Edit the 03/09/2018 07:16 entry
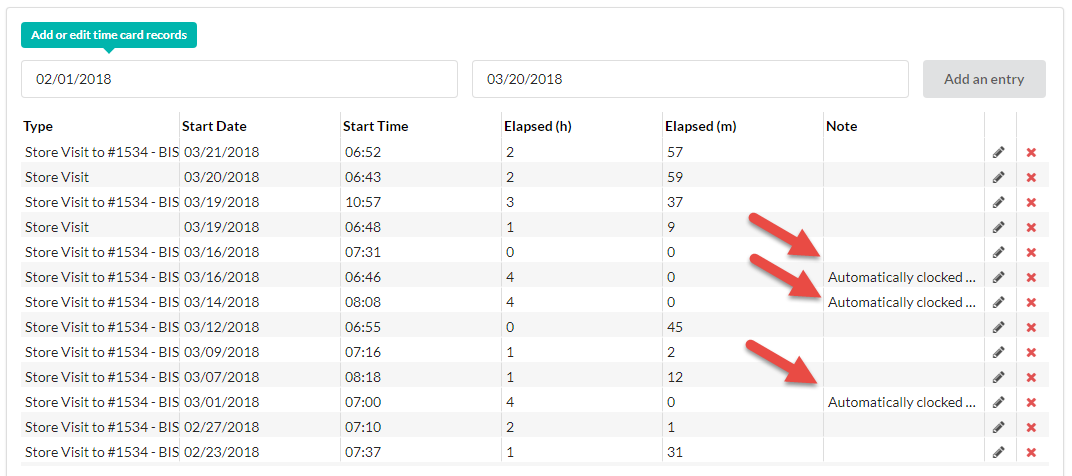Viewport: 1072px width, 476px height. [998, 352]
